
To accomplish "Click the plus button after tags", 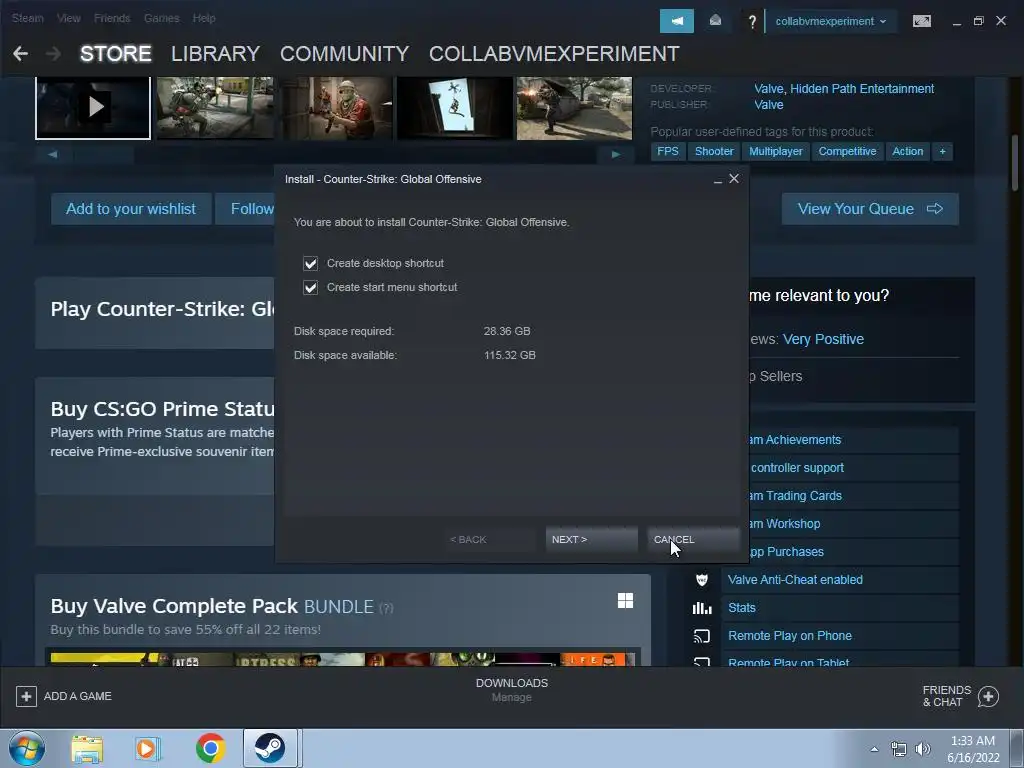I will click(942, 152).
